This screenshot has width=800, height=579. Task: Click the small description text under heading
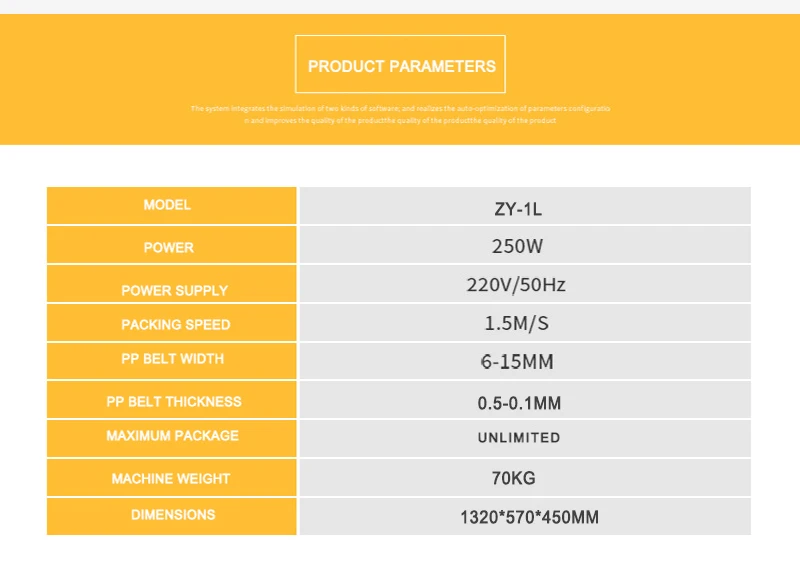tap(400, 114)
